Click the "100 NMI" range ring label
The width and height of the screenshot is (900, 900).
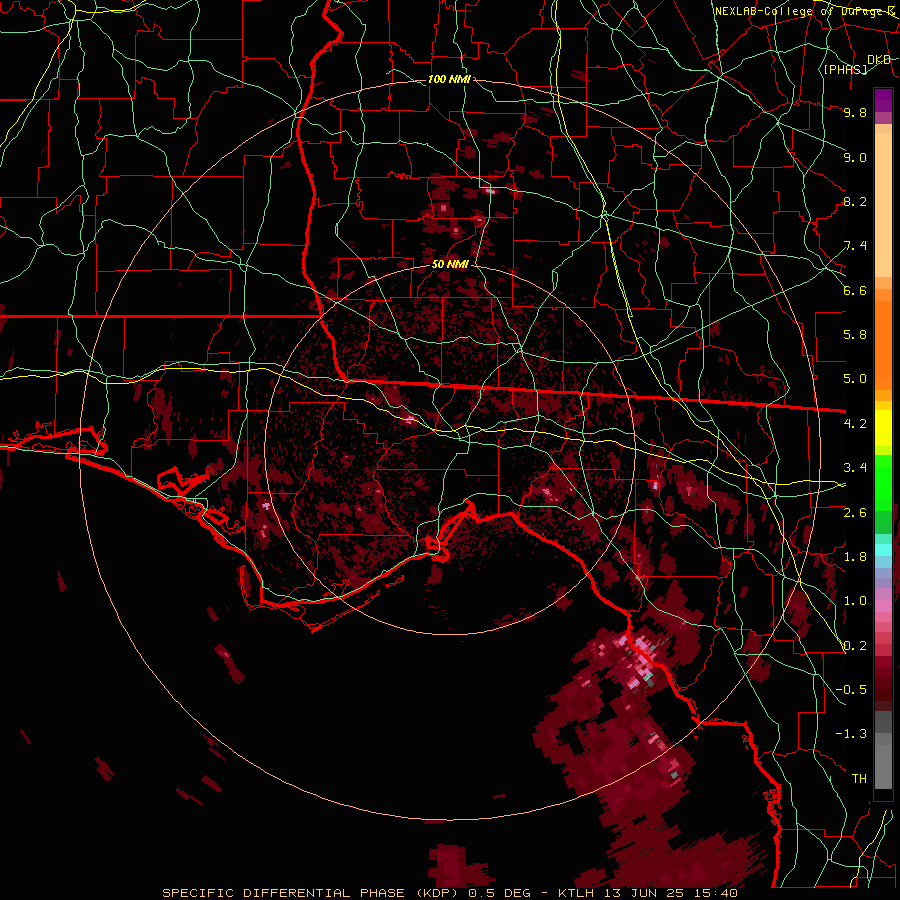(449, 79)
